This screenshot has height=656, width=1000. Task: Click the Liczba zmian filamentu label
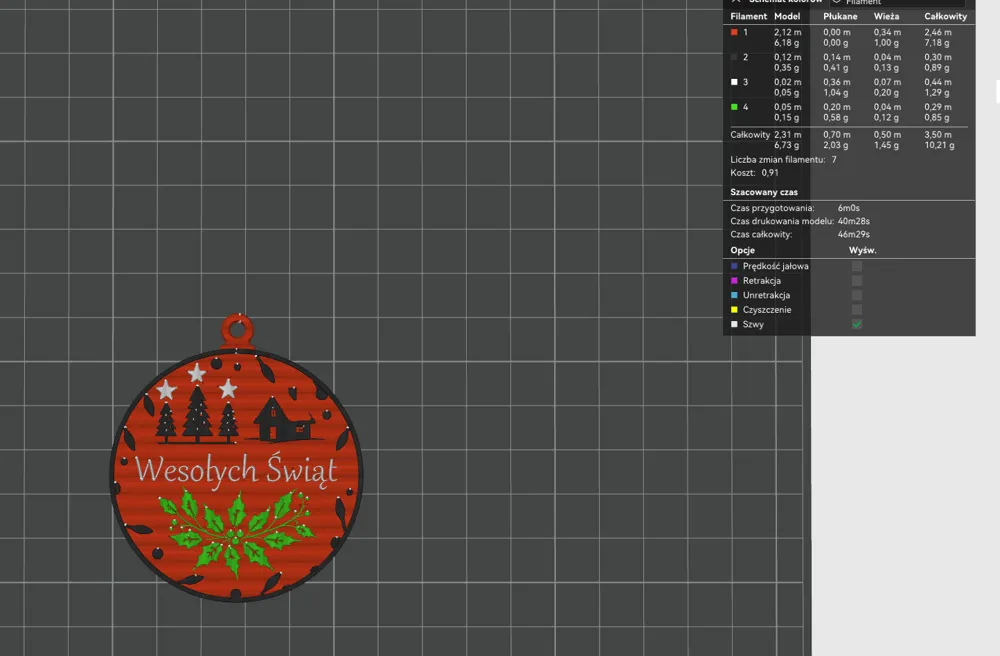pyautogui.click(x=777, y=160)
